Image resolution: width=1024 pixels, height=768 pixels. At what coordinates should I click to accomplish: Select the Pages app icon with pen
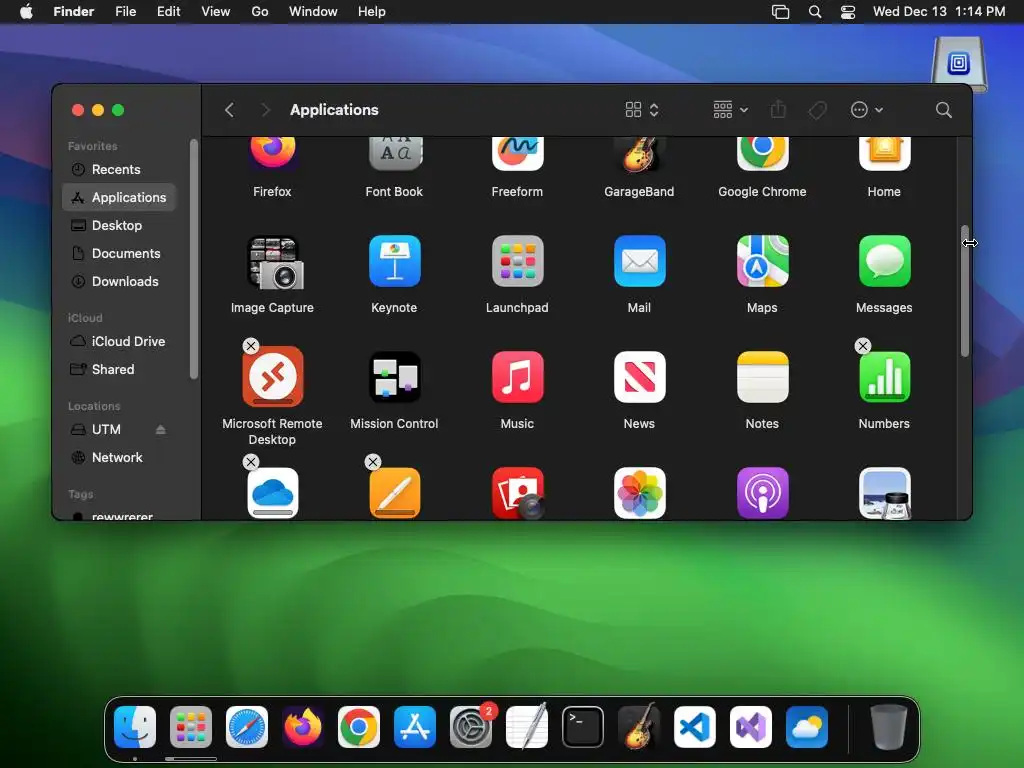click(394, 493)
